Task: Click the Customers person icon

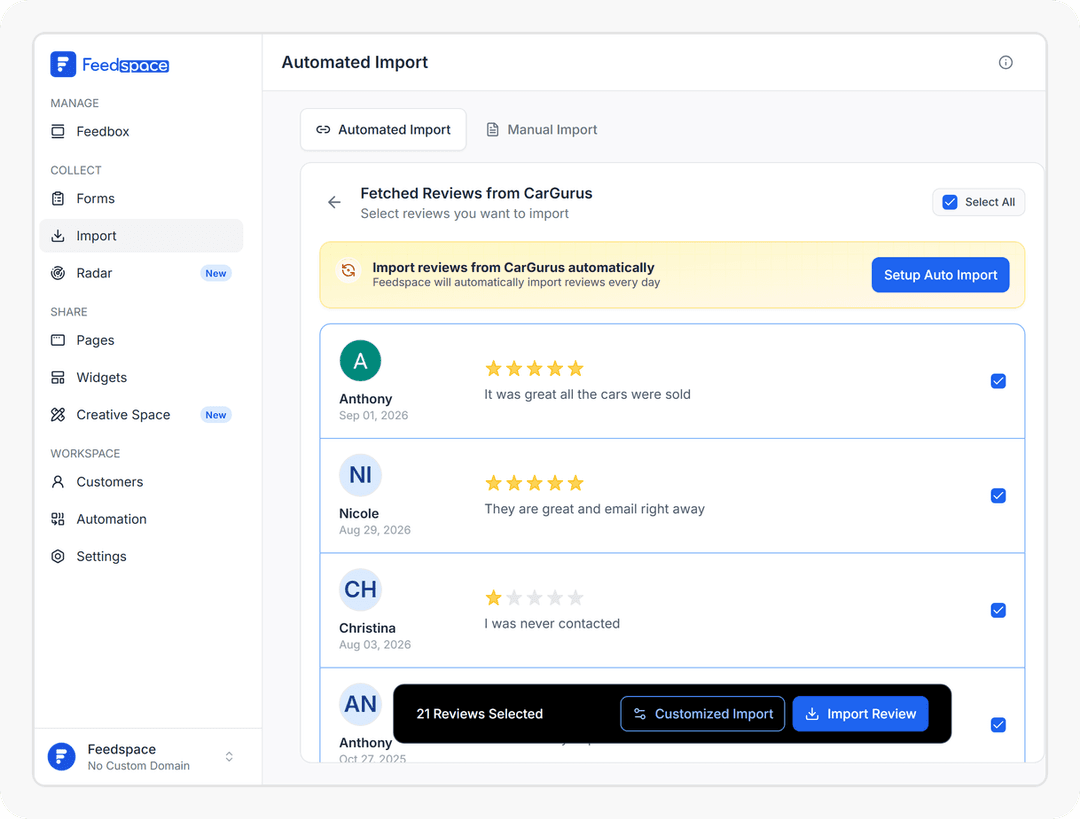Action: [58, 482]
